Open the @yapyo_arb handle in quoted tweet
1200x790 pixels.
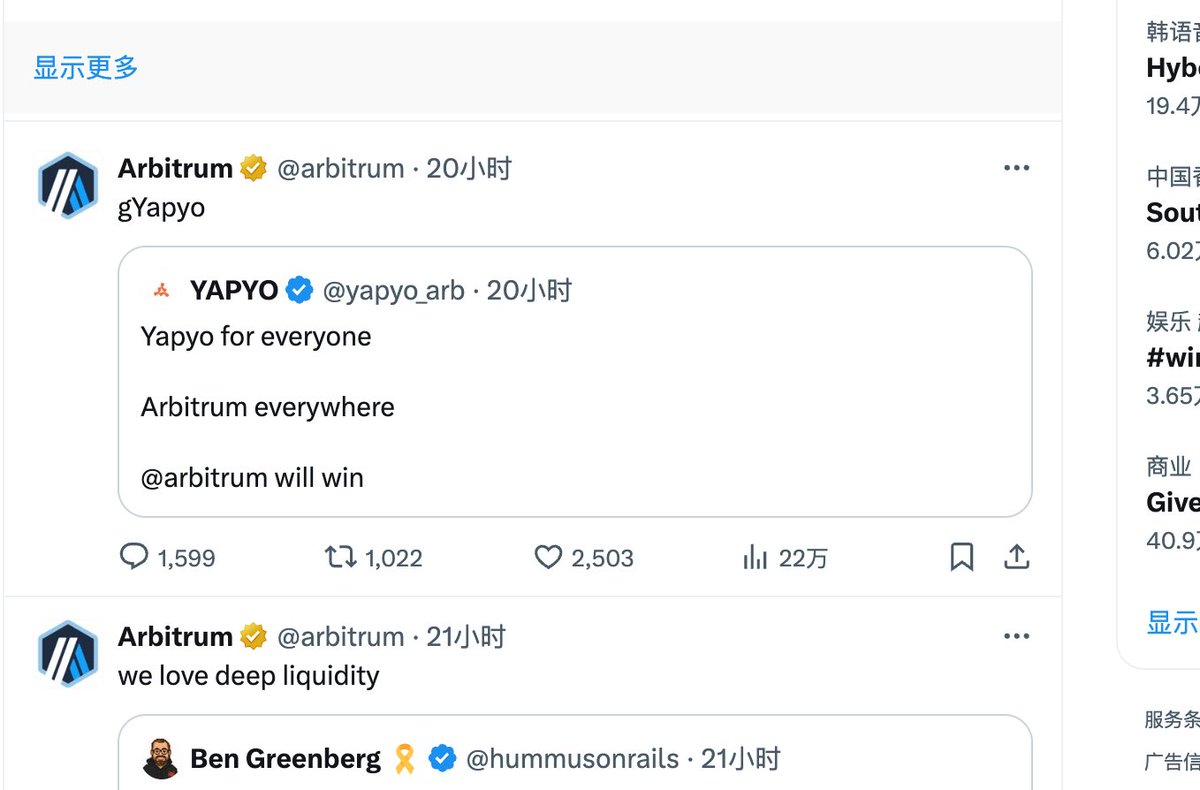pyautogui.click(x=393, y=290)
